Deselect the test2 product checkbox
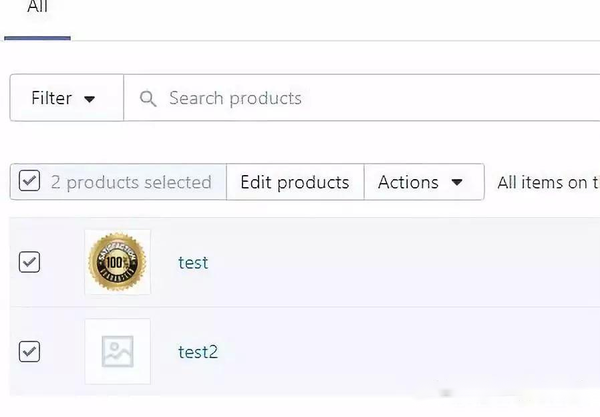Image resolution: width=600 pixels, height=417 pixels. pyautogui.click(x=29, y=351)
